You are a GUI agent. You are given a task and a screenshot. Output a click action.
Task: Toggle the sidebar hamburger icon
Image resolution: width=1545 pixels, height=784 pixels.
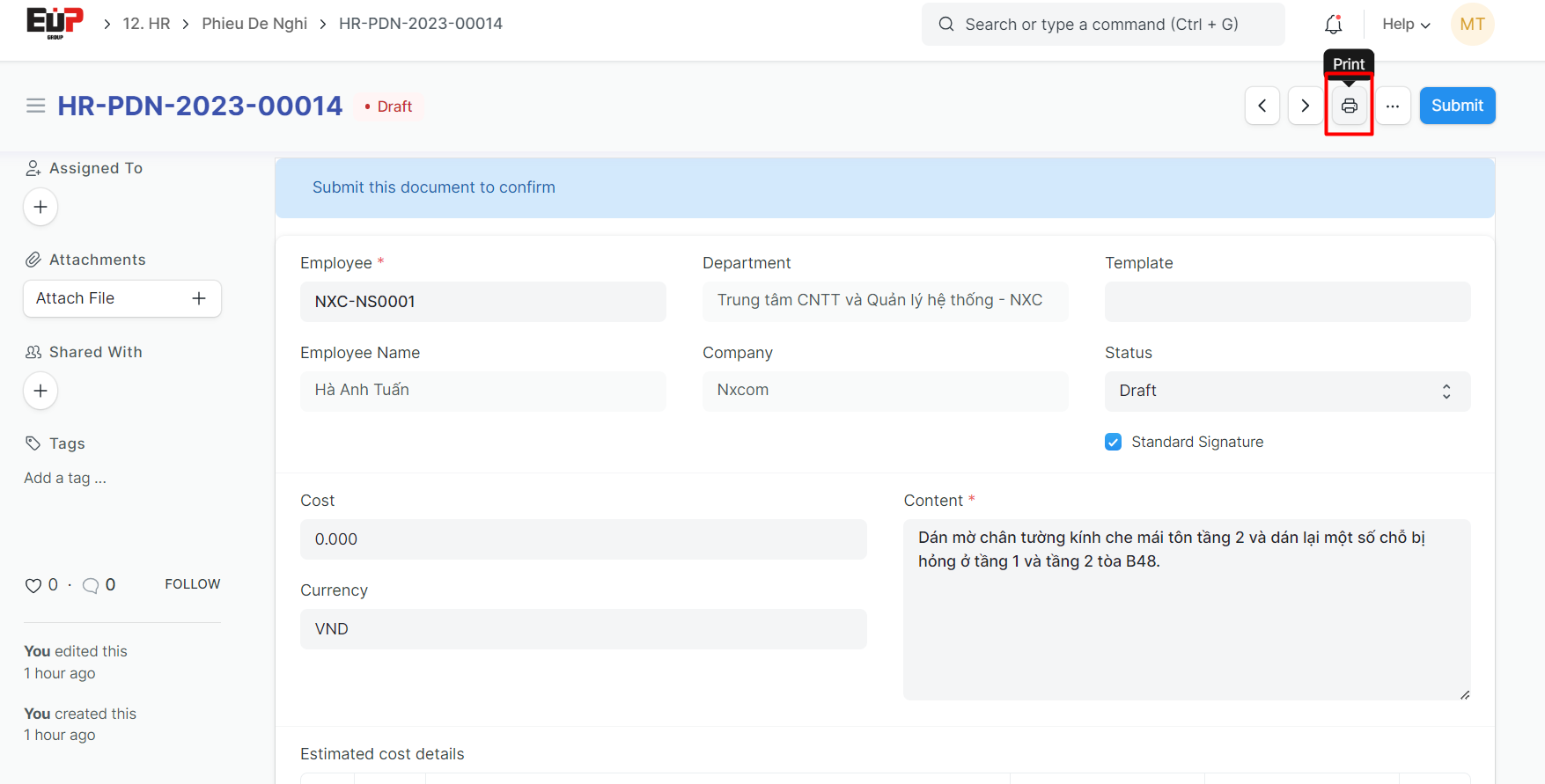click(x=36, y=106)
